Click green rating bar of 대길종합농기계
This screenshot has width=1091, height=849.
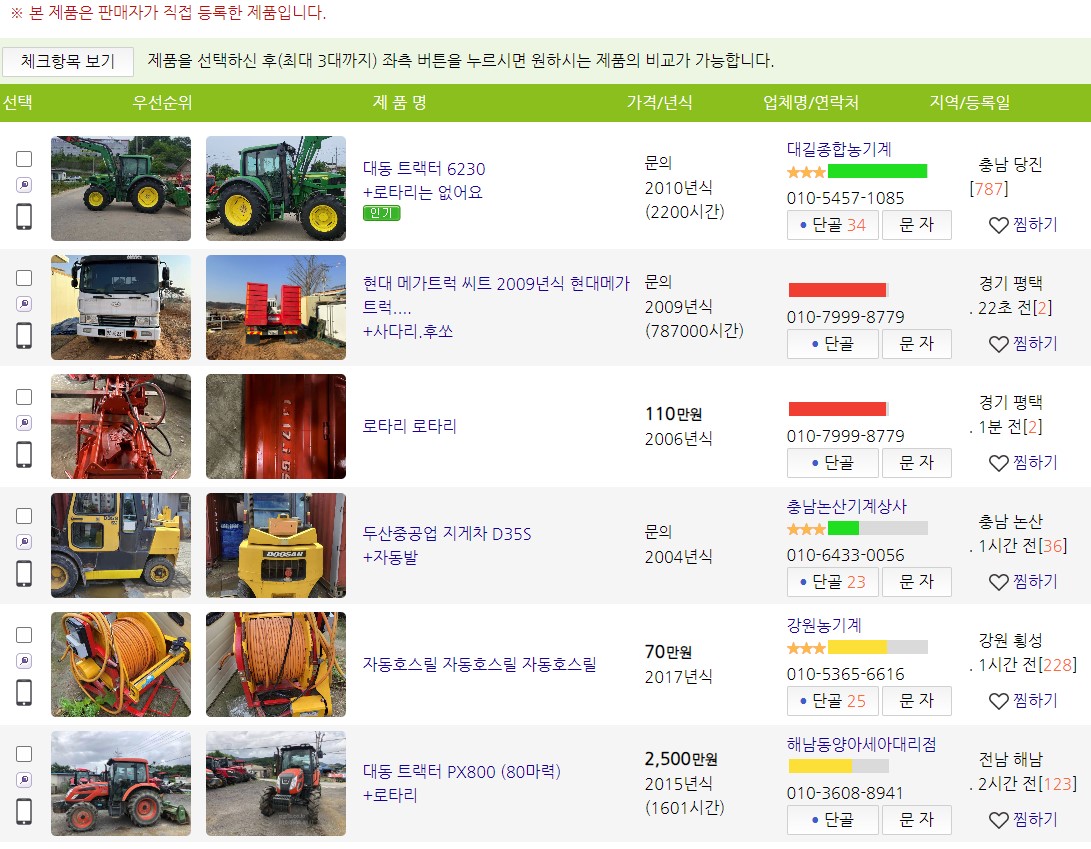click(x=877, y=171)
